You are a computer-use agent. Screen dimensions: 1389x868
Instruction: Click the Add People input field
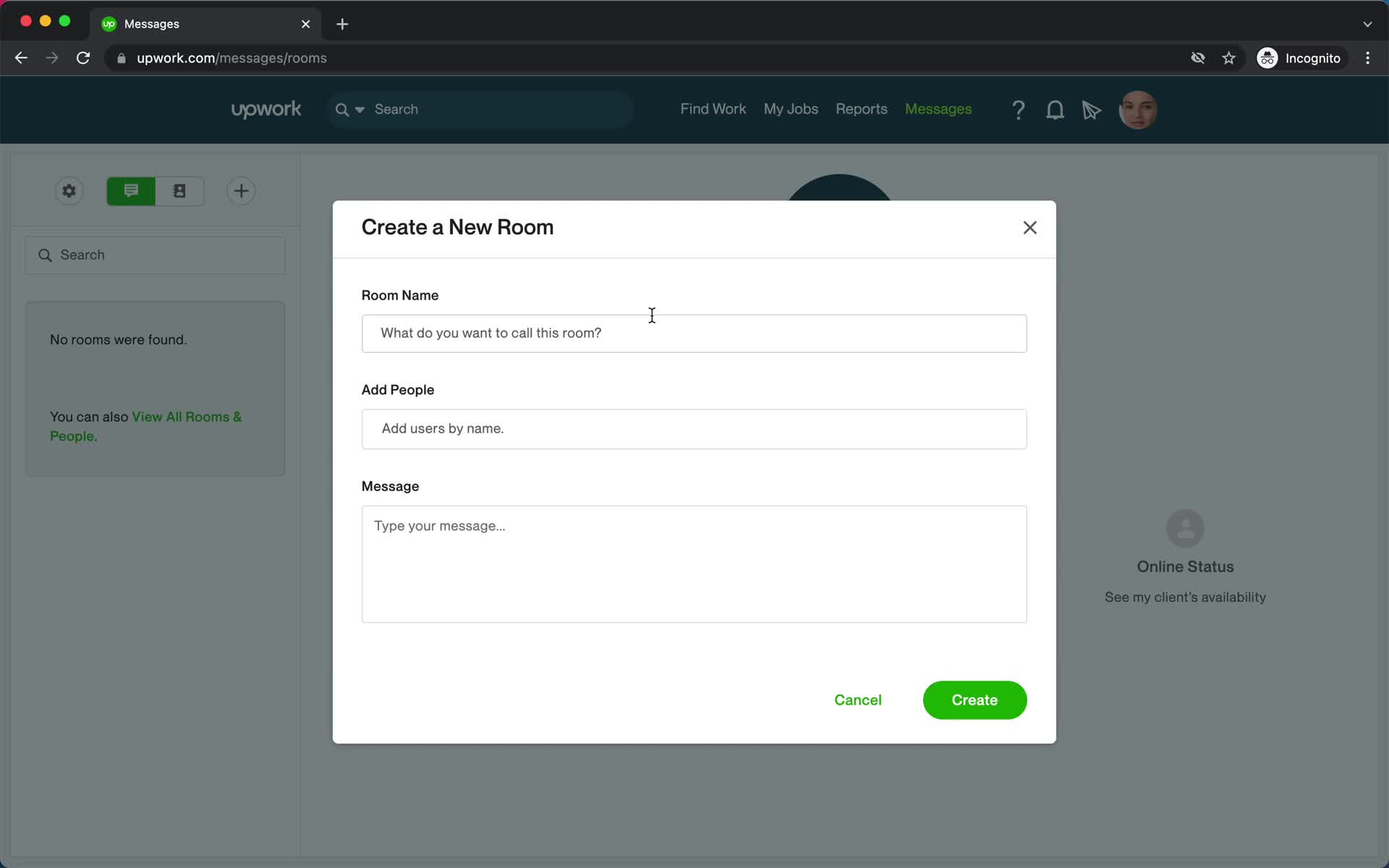click(694, 428)
